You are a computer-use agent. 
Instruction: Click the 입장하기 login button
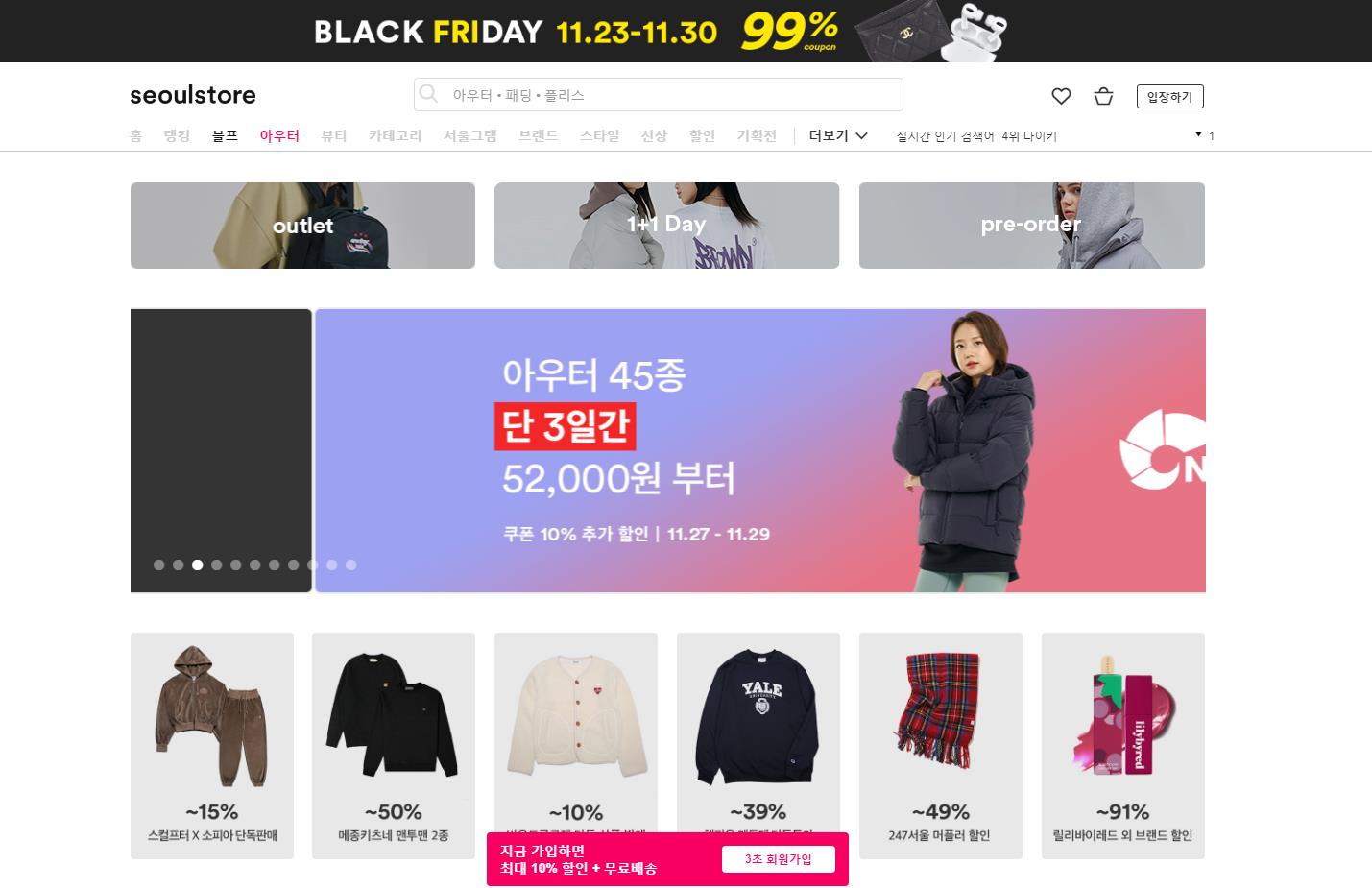click(1169, 96)
